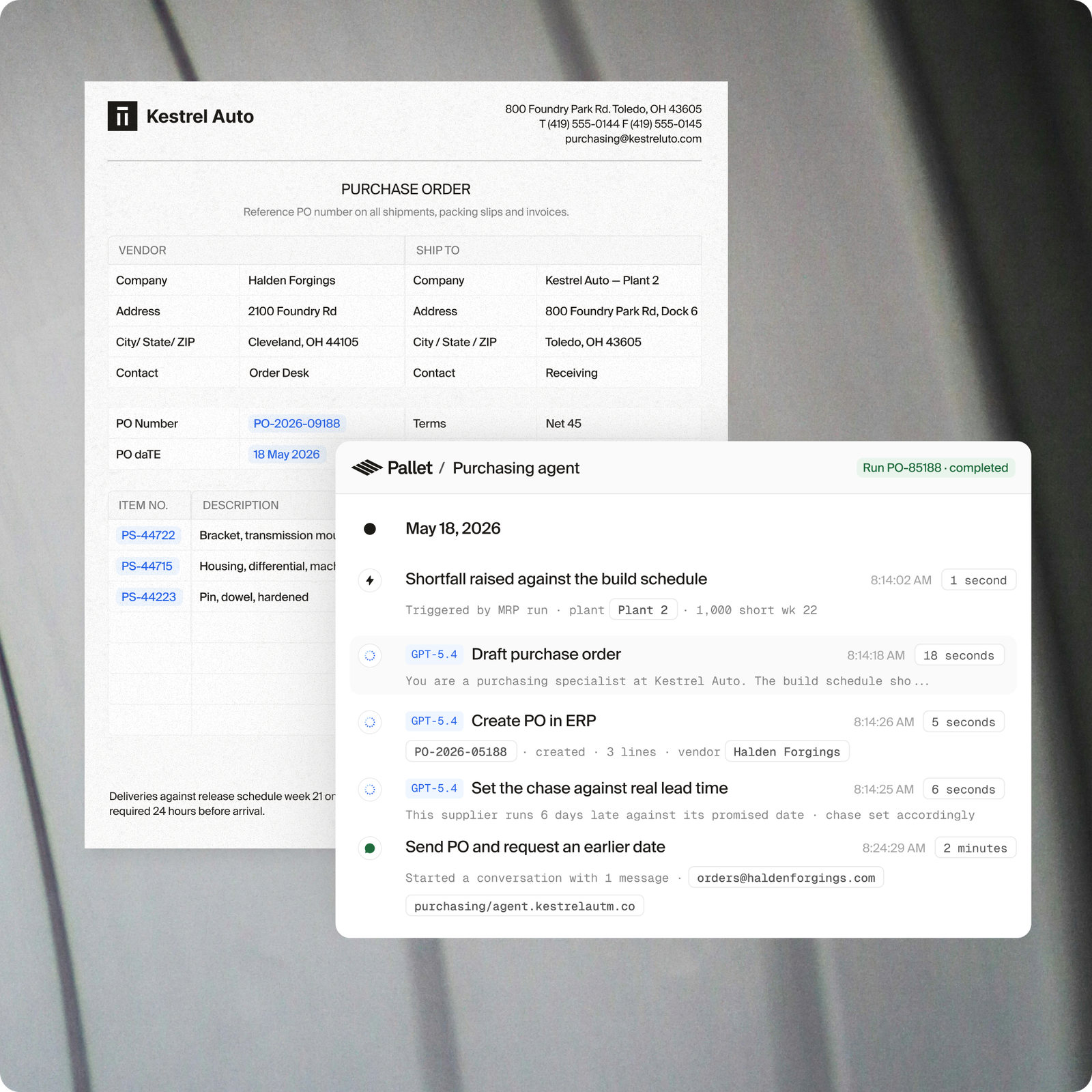
Task: Click the PURCHASE ORDER title
Action: (406, 189)
